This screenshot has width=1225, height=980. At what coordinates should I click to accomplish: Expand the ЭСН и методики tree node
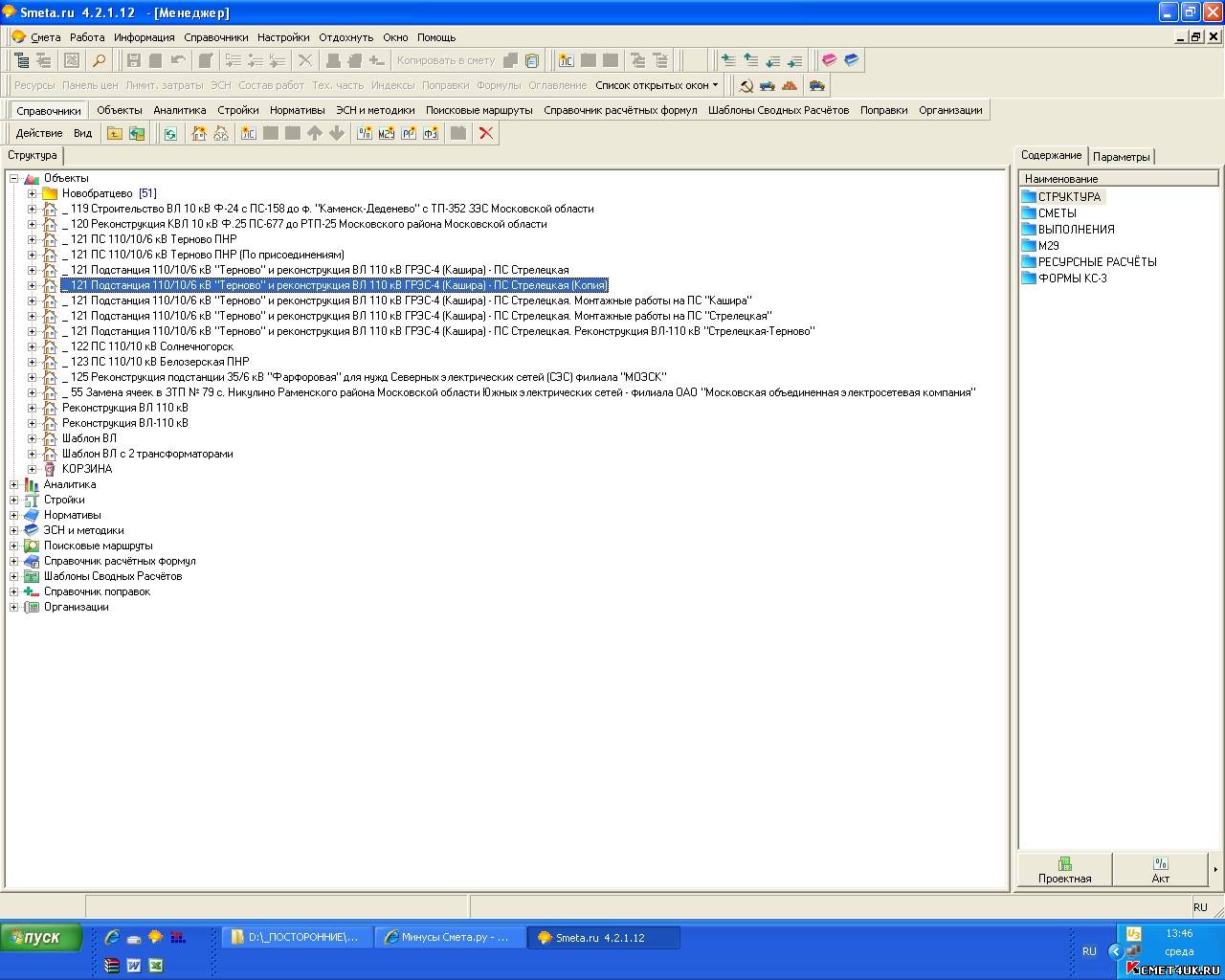tap(14, 530)
